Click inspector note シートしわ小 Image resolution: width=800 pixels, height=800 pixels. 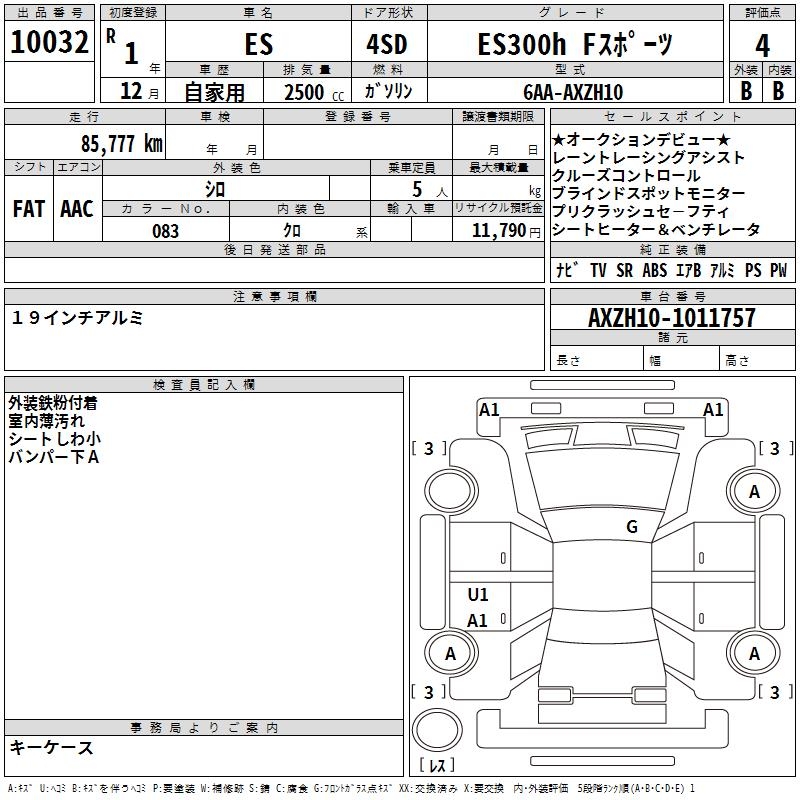(x=55, y=439)
